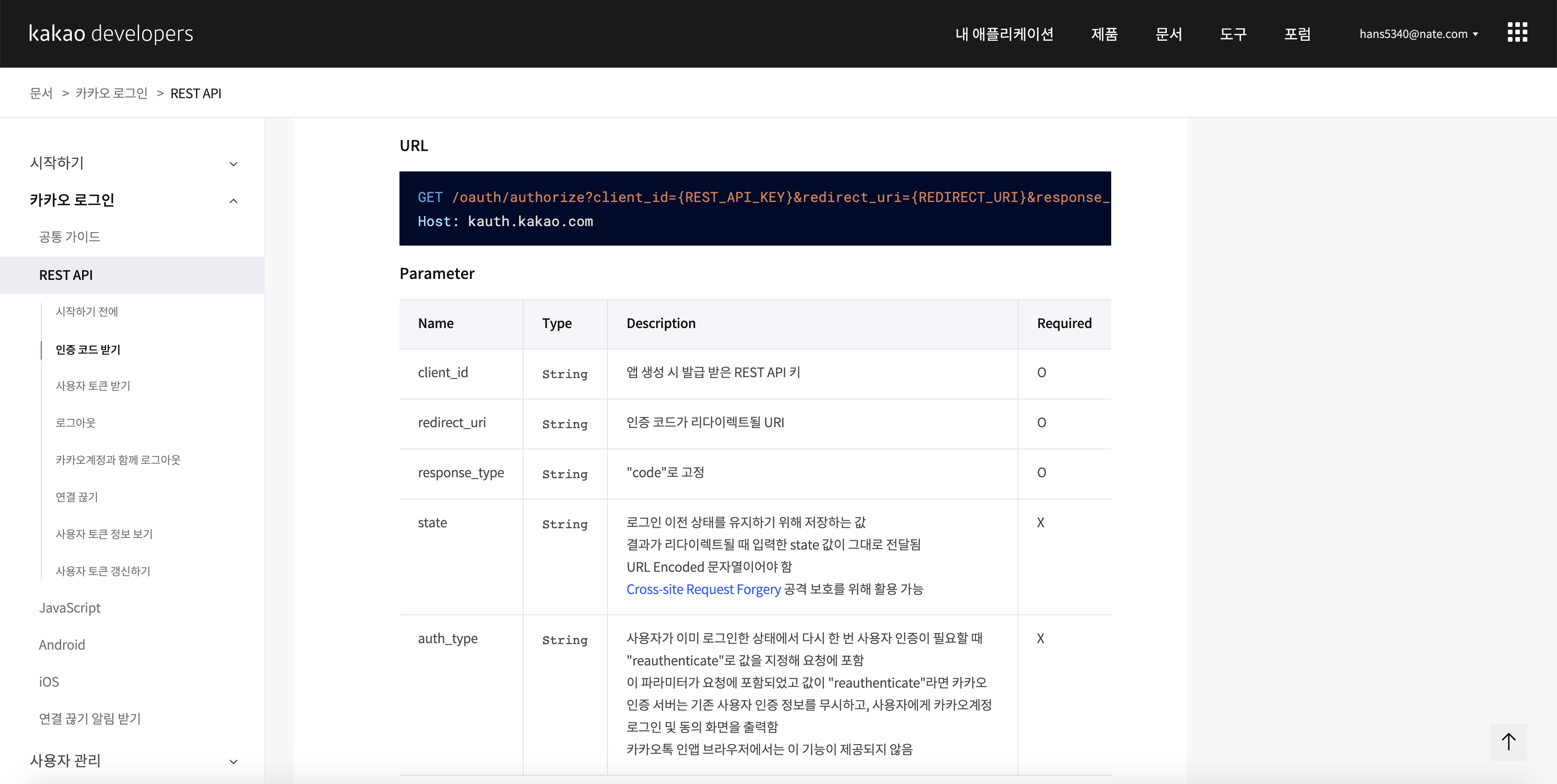Select 공통 가이드 in the sidebar
Viewport: 1557px width, 784px height.
point(70,237)
